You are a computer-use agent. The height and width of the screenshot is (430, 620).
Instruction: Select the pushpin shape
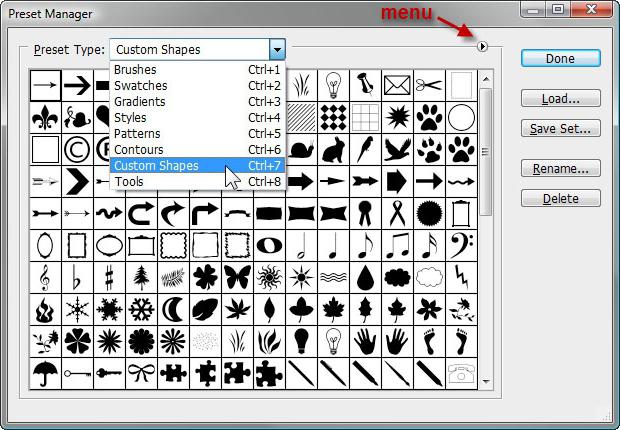[365, 85]
